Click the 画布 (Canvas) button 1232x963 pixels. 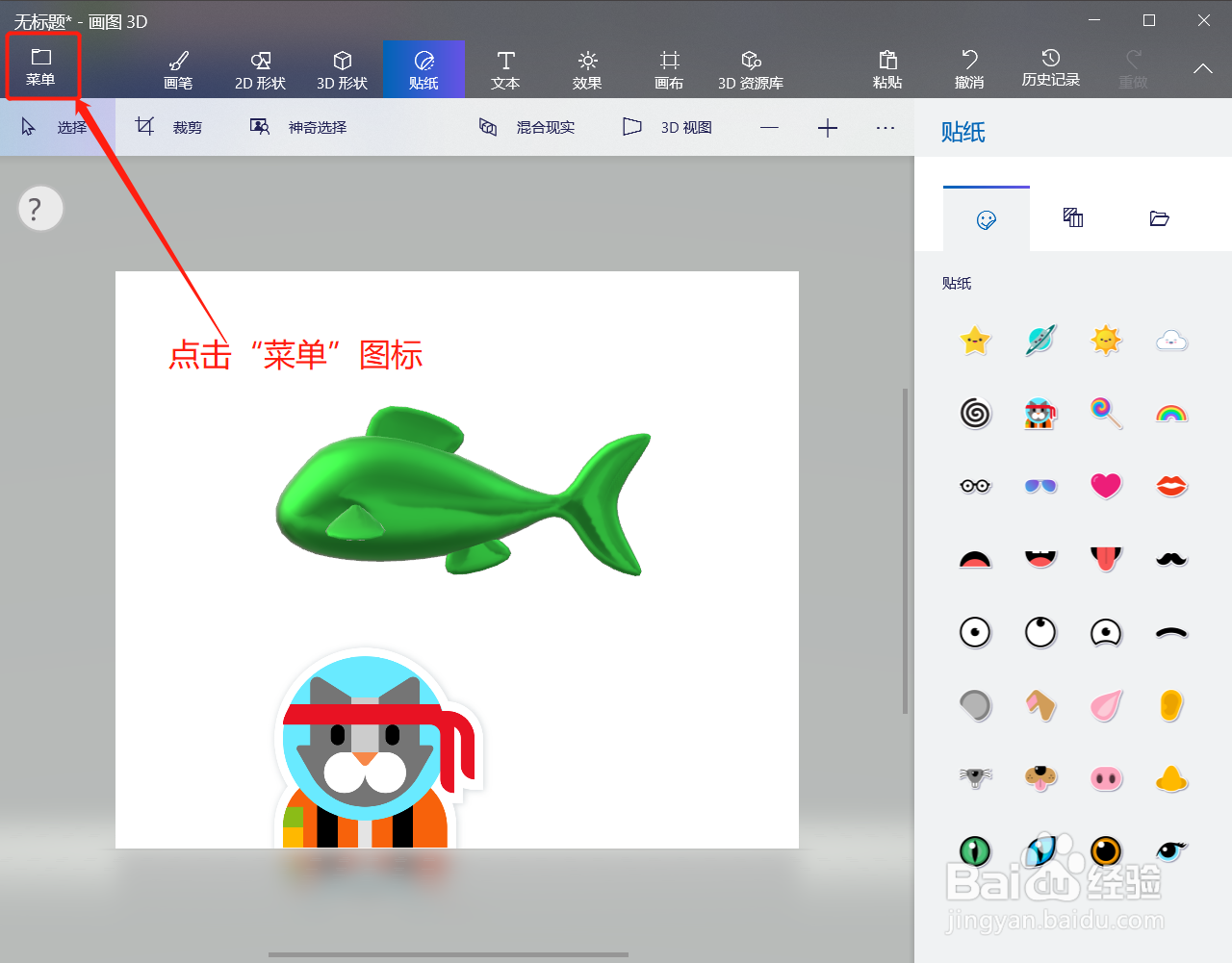tap(668, 68)
